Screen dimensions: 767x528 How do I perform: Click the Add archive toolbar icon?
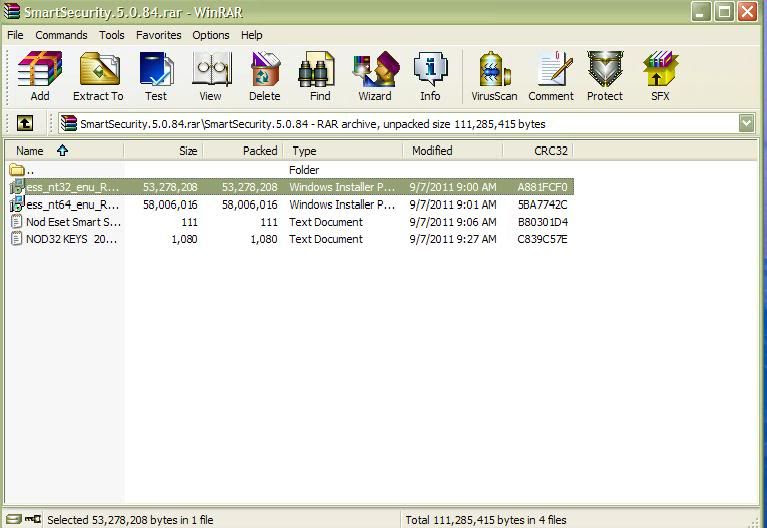coord(40,69)
